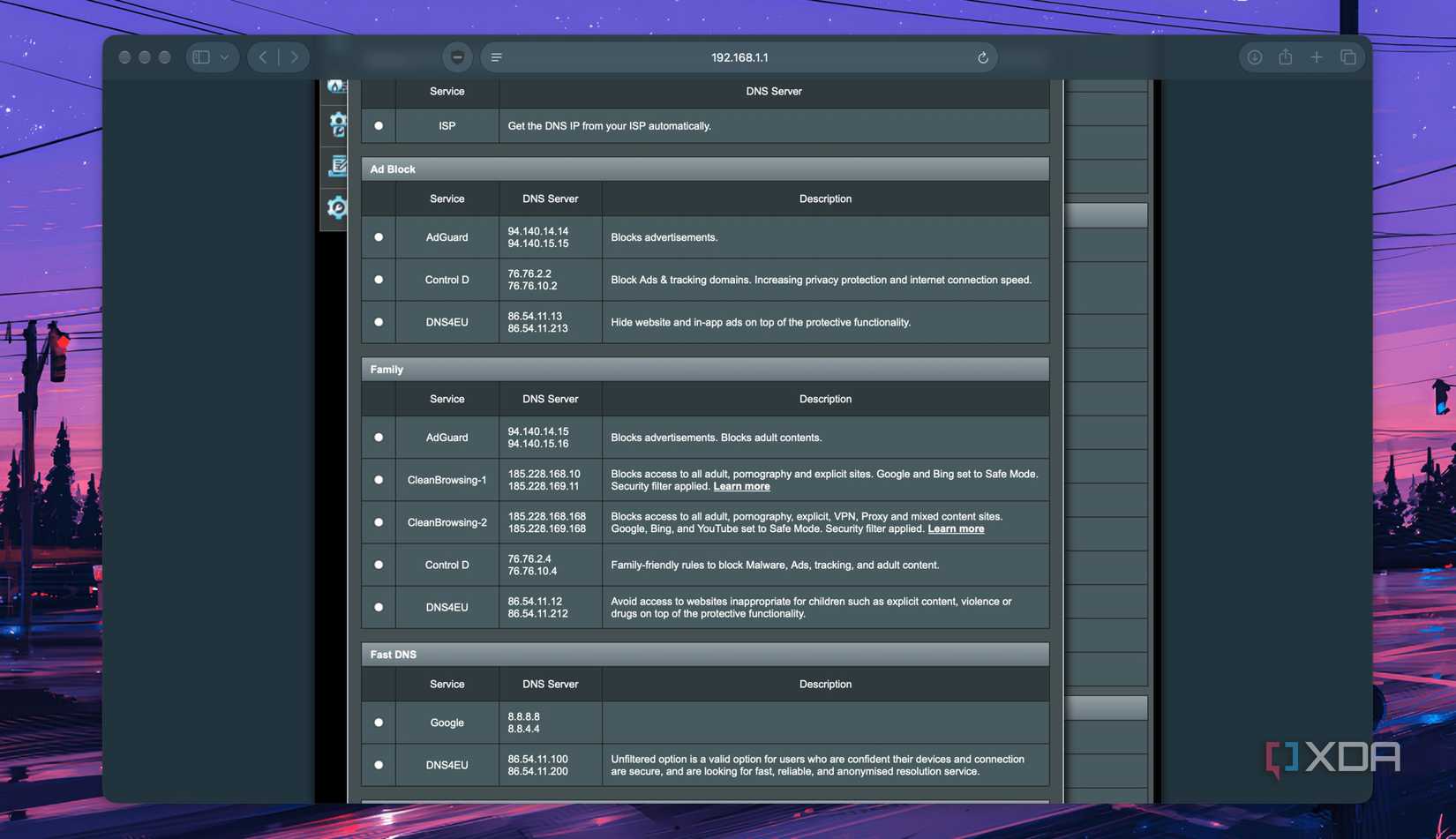The width and height of the screenshot is (1456, 839).
Task: Open Learn more link for CleanBrowsing-1
Action: pyautogui.click(x=741, y=486)
